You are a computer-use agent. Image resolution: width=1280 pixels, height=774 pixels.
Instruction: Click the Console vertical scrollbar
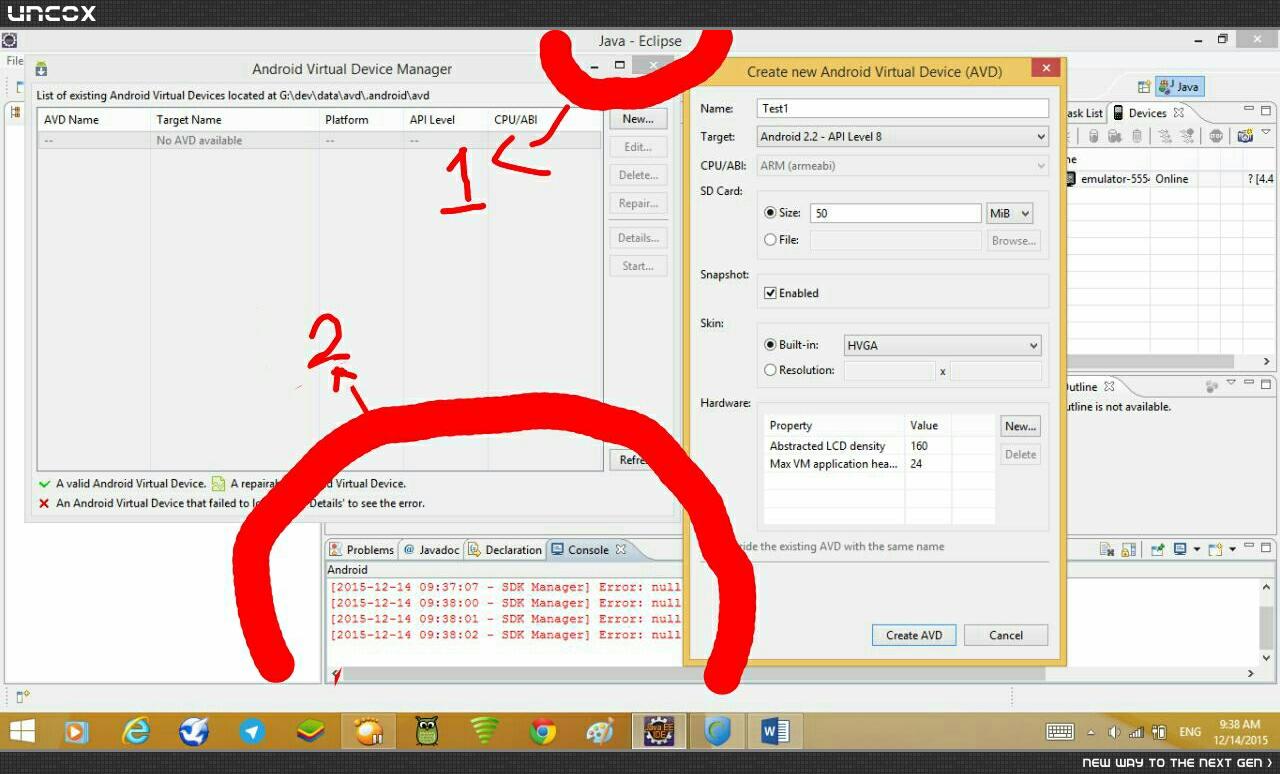pos(1266,623)
